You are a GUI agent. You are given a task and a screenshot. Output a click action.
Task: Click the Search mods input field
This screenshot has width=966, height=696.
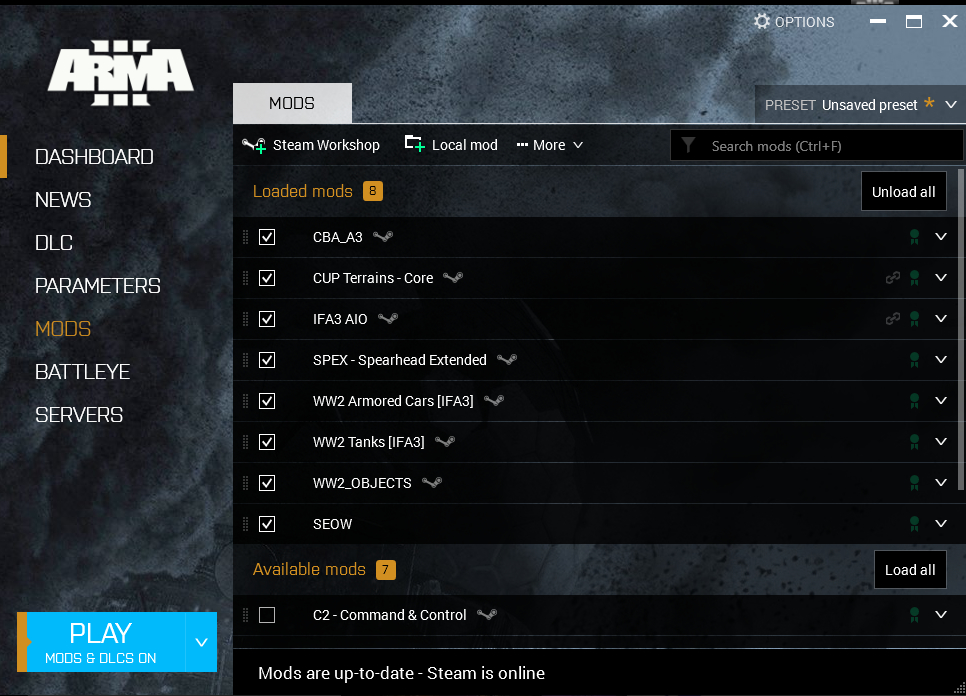(816, 146)
